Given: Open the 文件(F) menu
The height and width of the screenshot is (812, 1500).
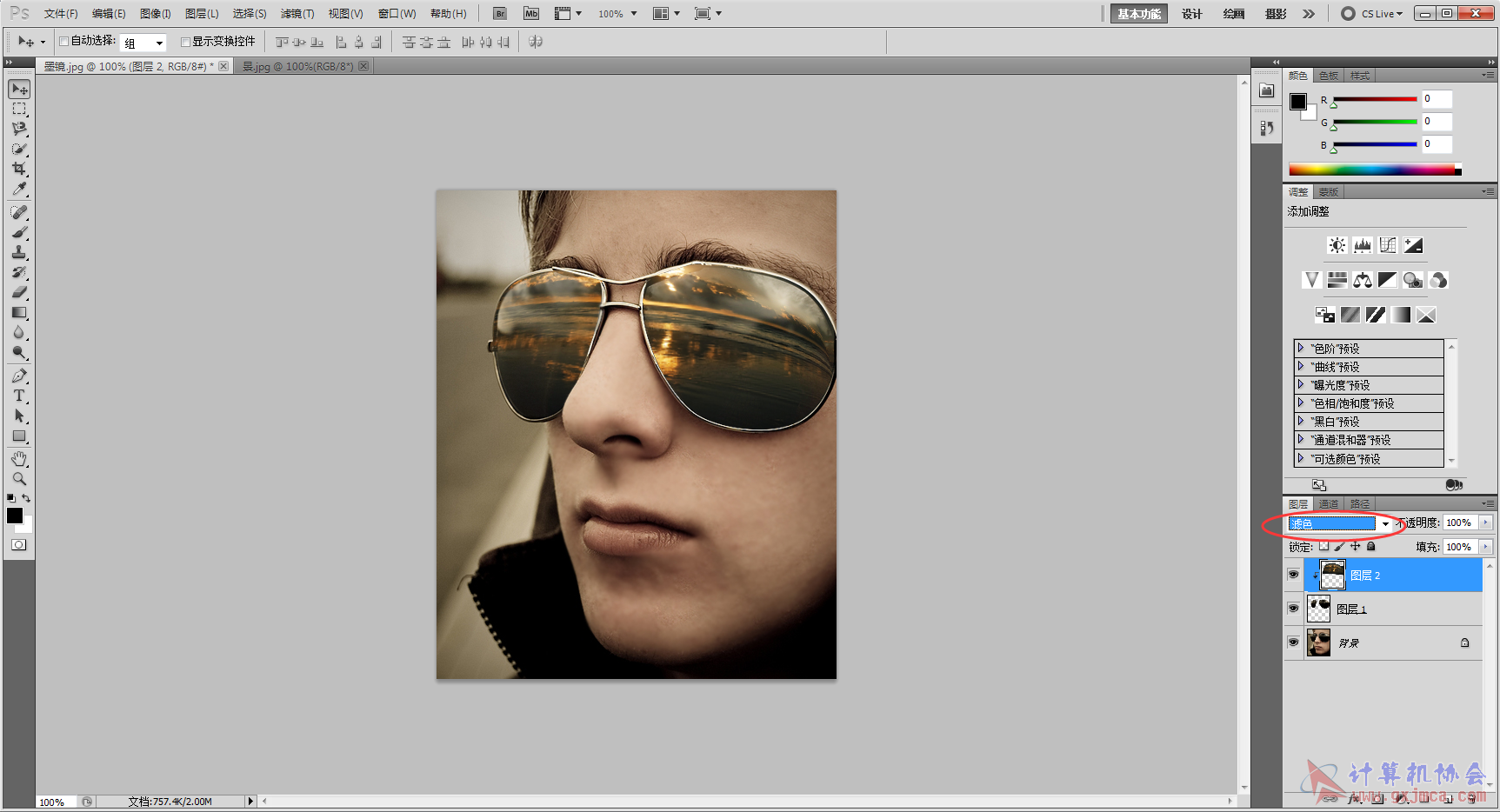Looking at the screenshot, I should click(61, 14).
